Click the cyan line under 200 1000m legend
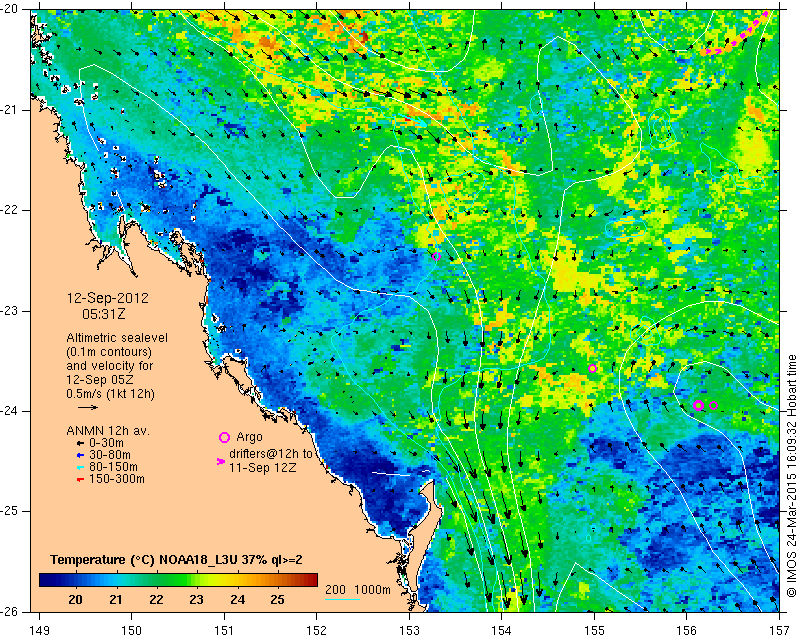The image size is (800, 640). pos(342,599)
